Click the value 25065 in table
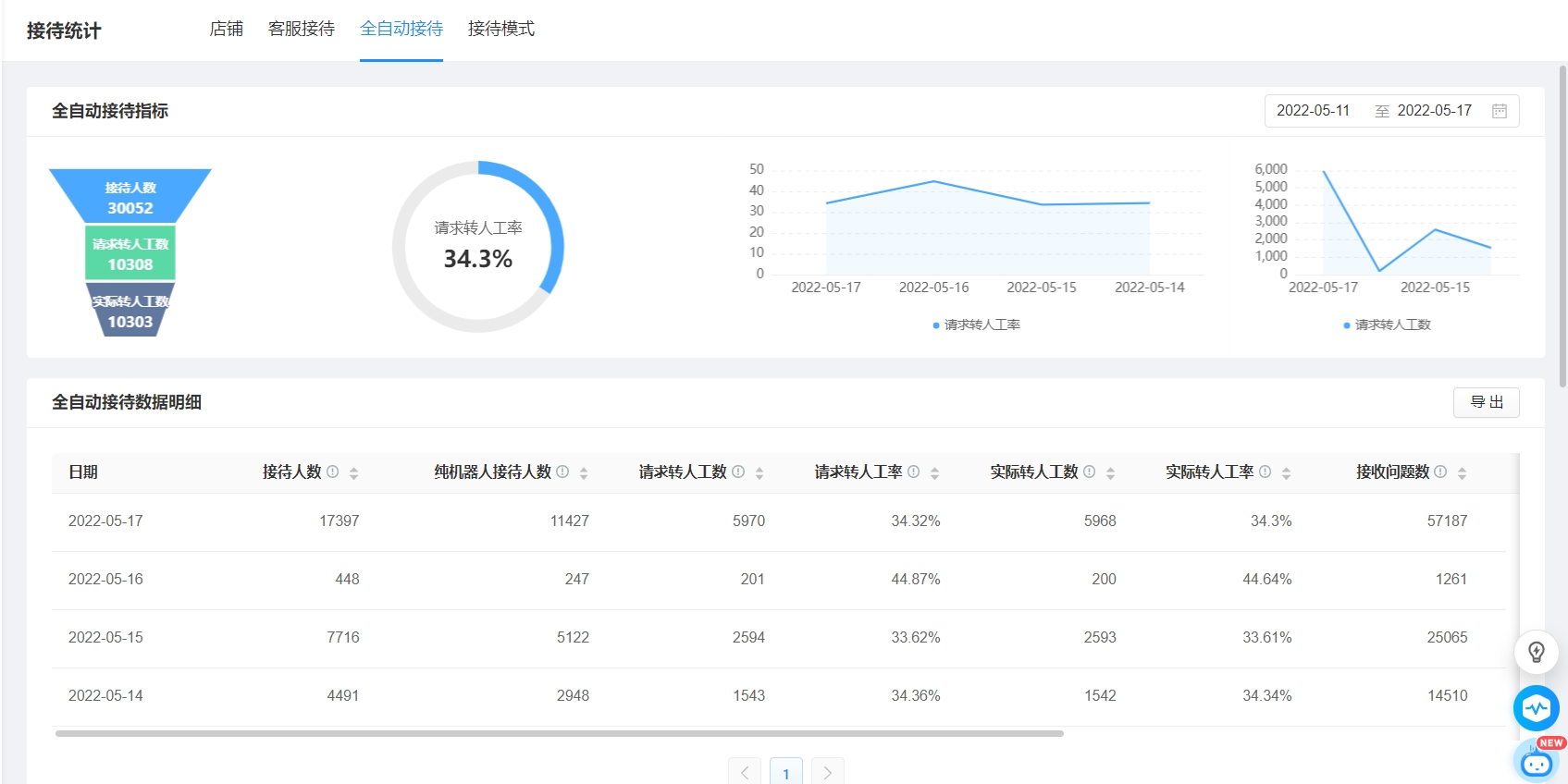Viewport: 1568px width, 784px height. (x=1448, y=637)
